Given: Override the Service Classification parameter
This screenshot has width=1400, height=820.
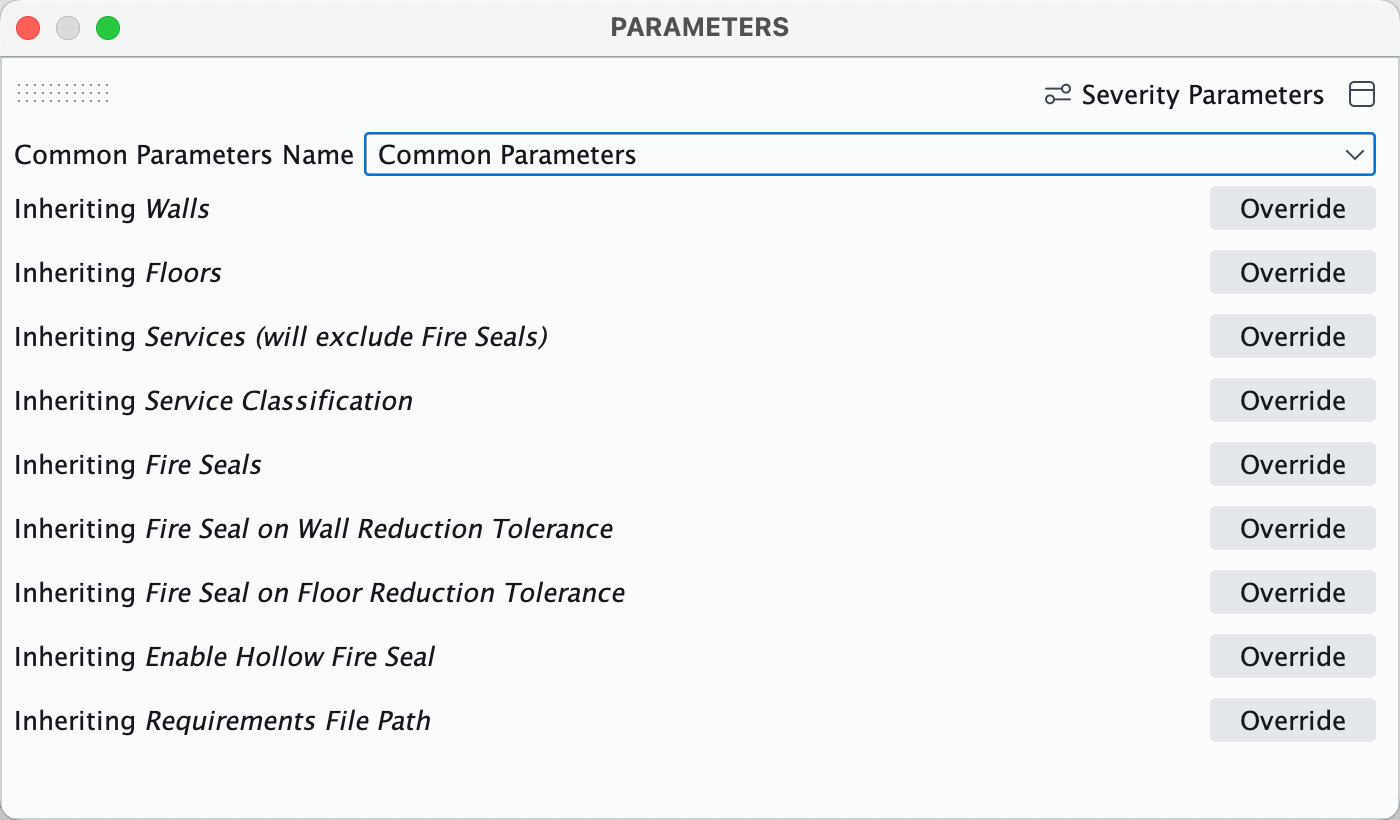Looking at the screenshot, I should (x=1292, y=400).
